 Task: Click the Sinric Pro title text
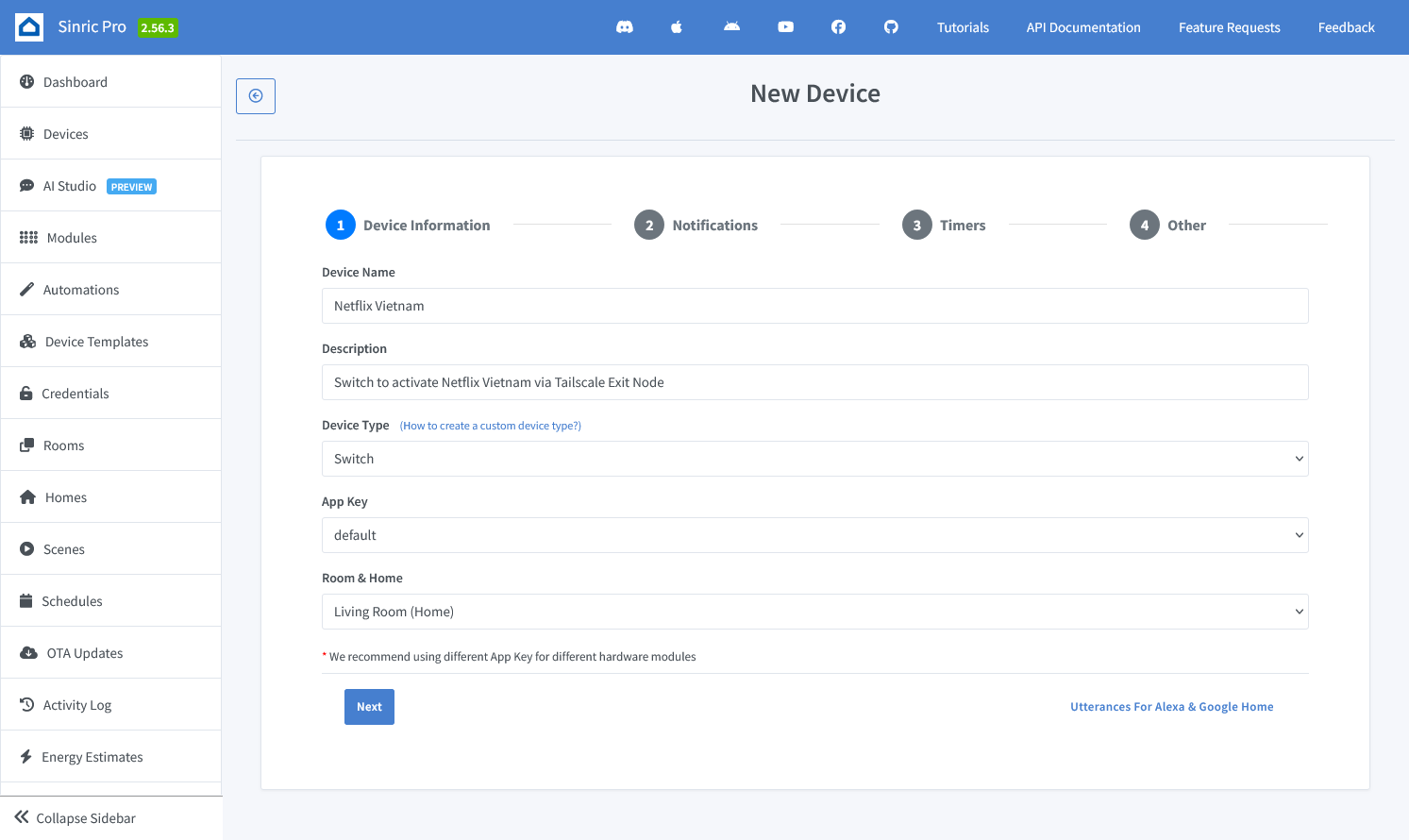(x=92, y=26)
